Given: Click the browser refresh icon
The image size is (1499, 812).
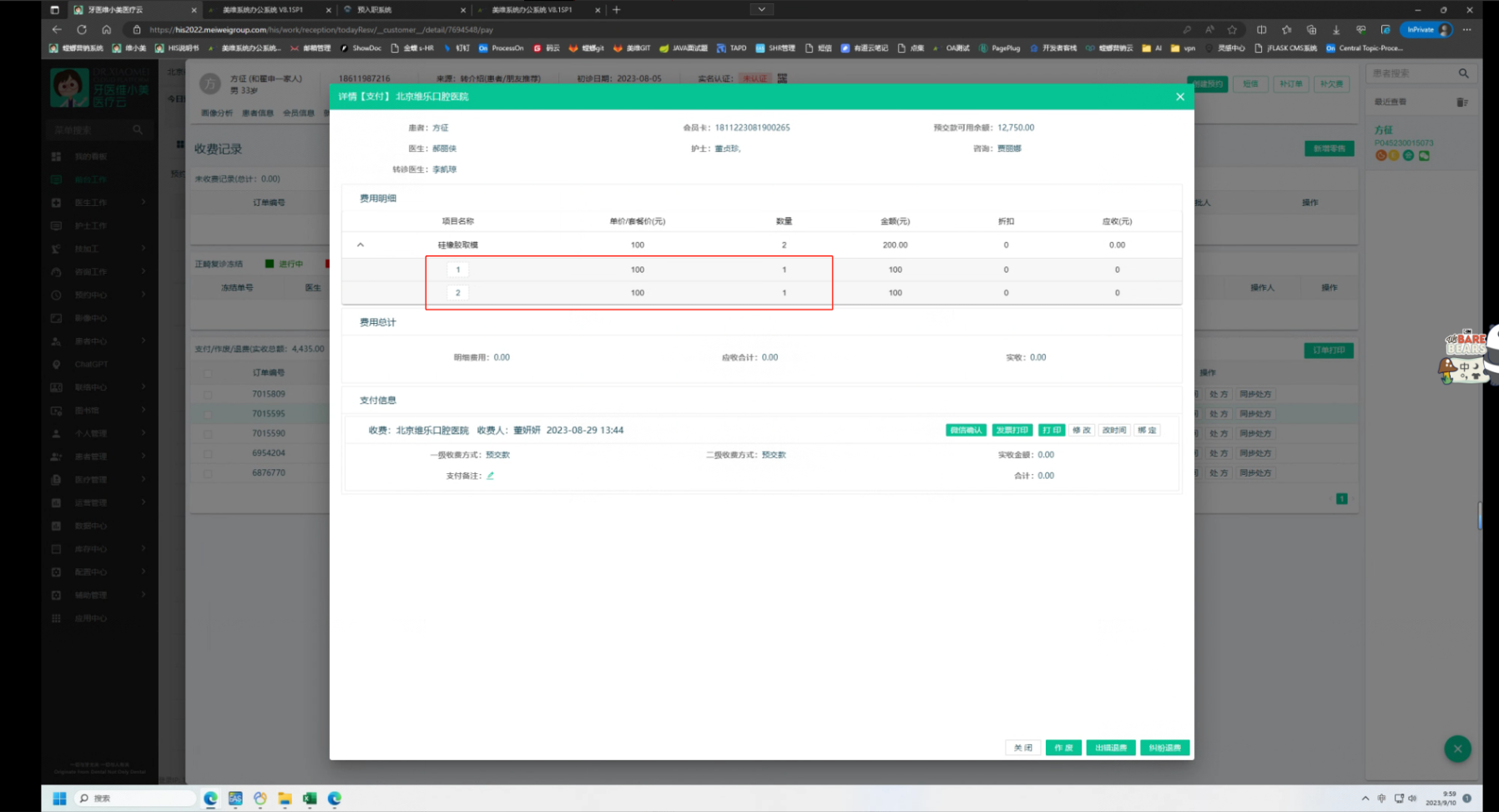Looking at the screenshot, I should [x=82, y=29].
